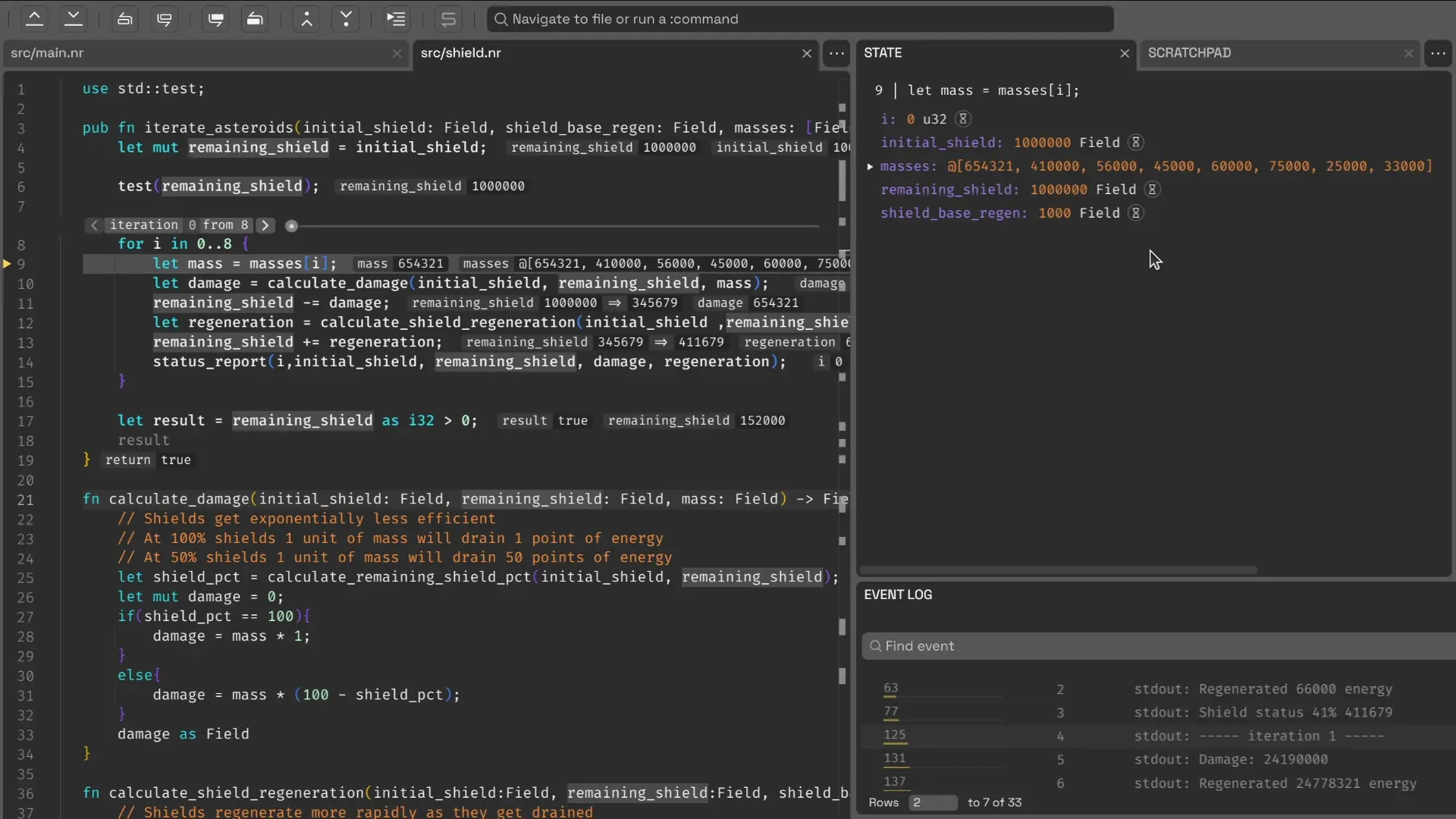Screen dimensions: 1456x819
Task: Switch to the src/main.nr tab
Action: pyautogui.click(x=47, y=53)
